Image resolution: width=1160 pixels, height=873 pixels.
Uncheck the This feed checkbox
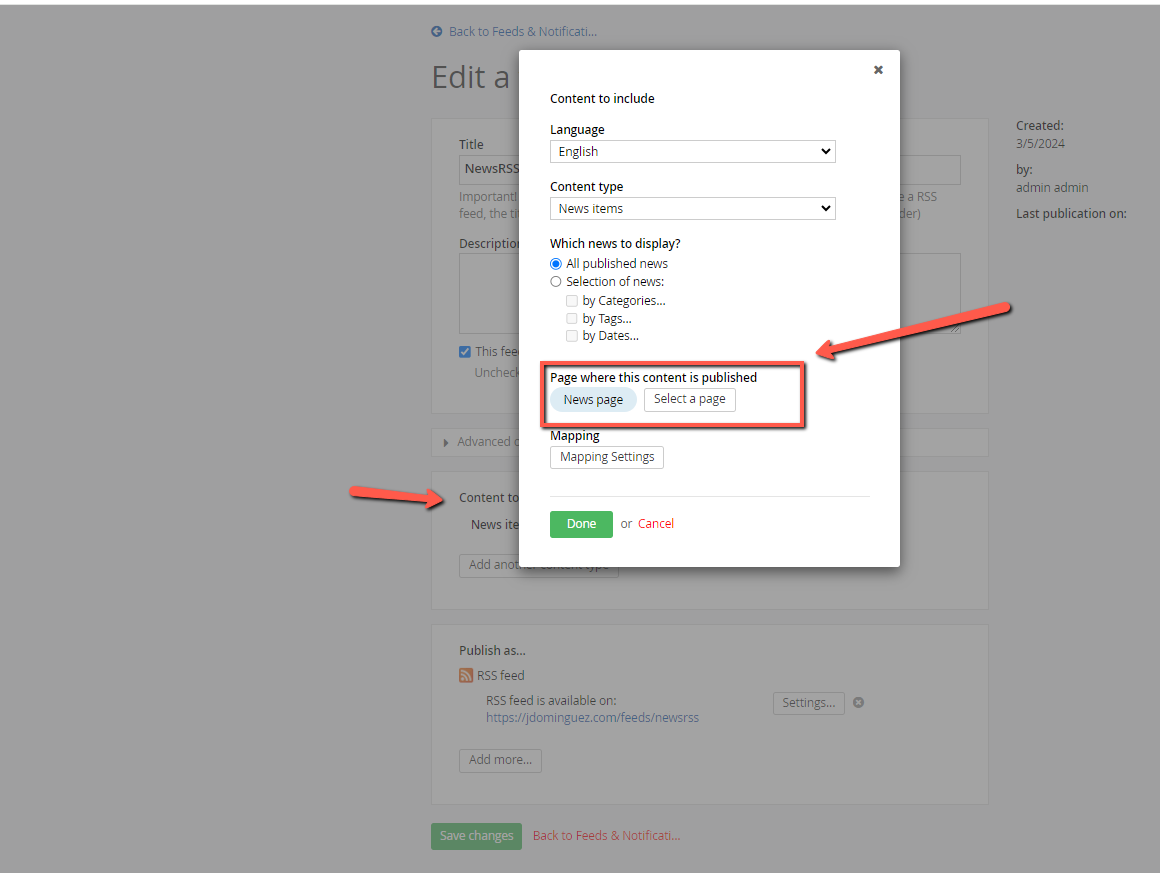pos(465,351)
